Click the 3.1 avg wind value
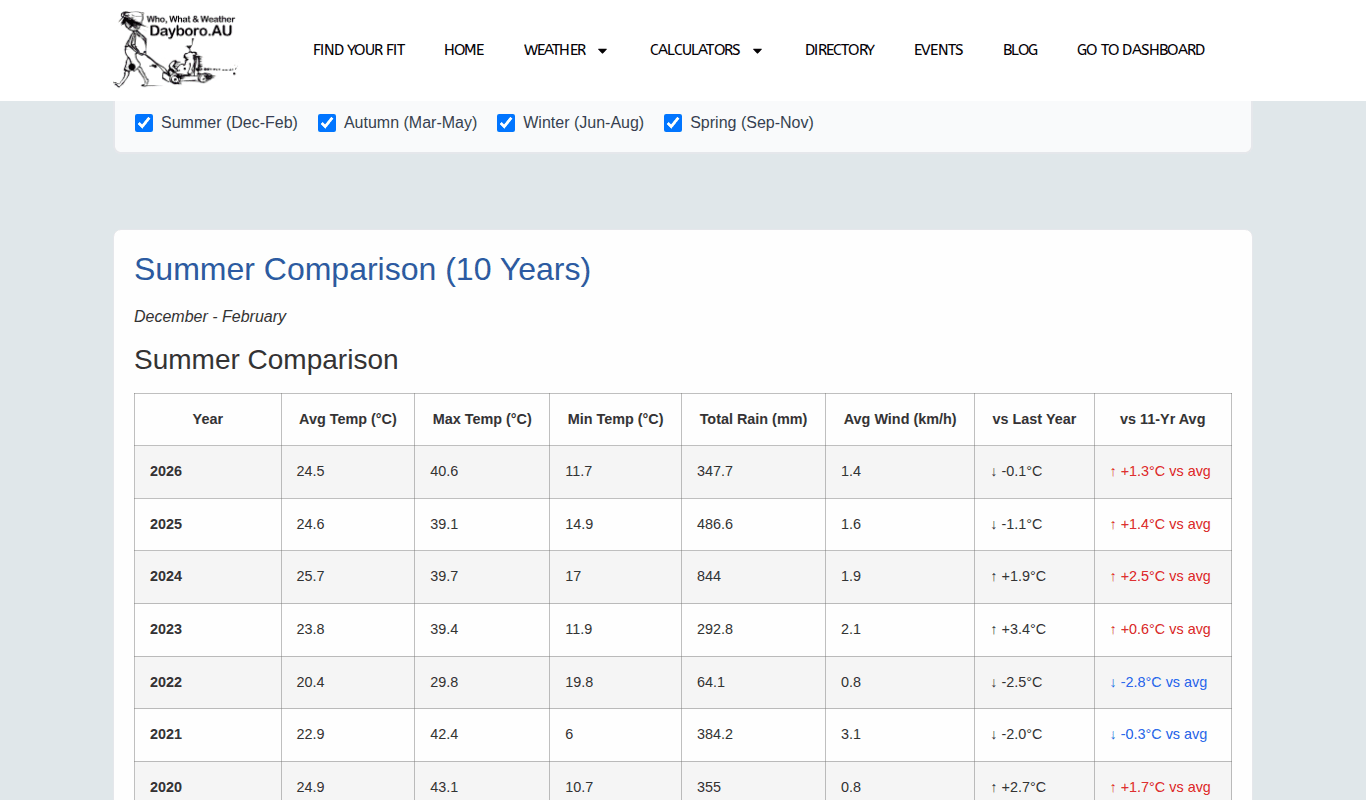Image resolution: width=1366 pixels, height=800 pixels. (851, 735)
